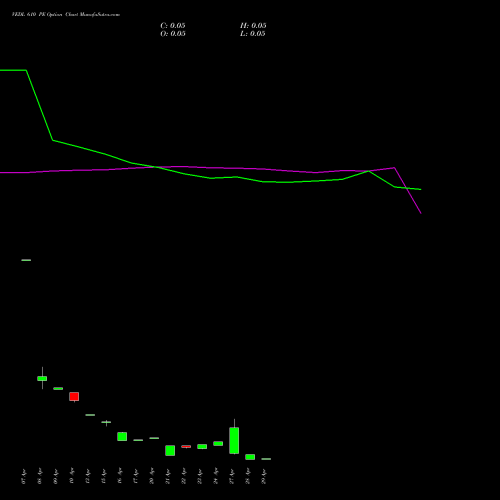Click the '10 Apr' date axis label
500x500 pixels.
72,476
